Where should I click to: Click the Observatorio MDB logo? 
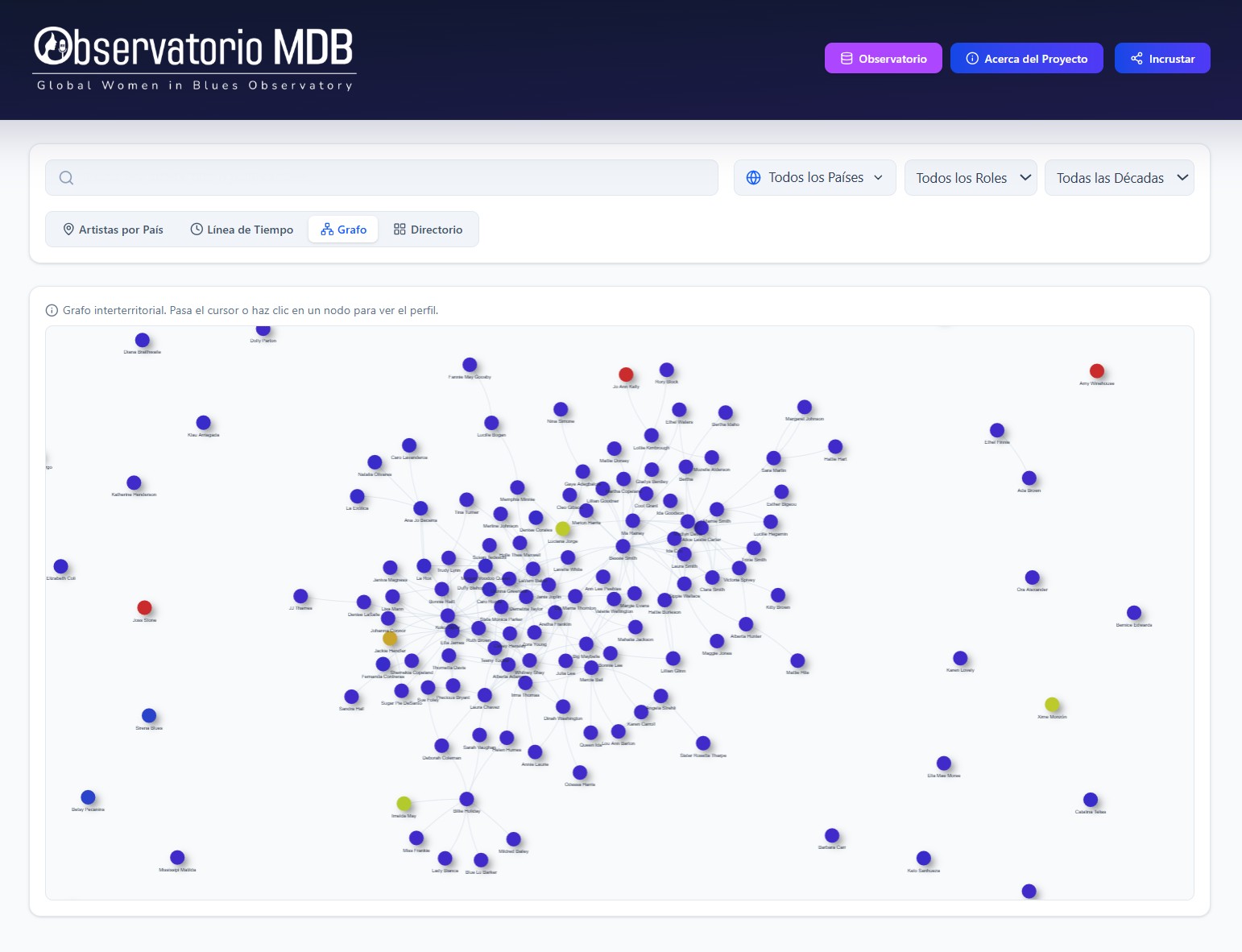(194, 60)
